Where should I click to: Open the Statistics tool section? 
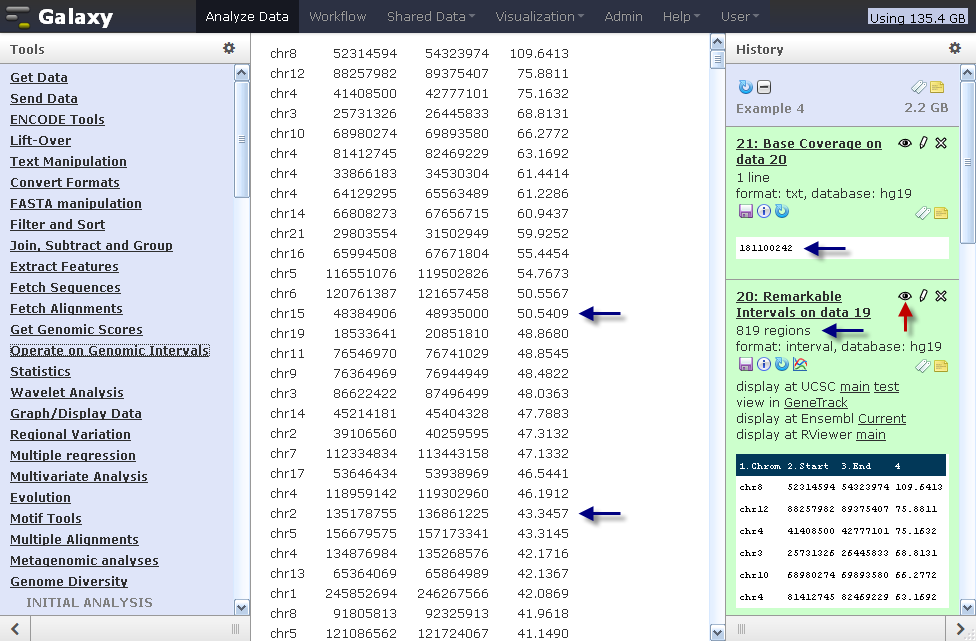tap(40, 372)
